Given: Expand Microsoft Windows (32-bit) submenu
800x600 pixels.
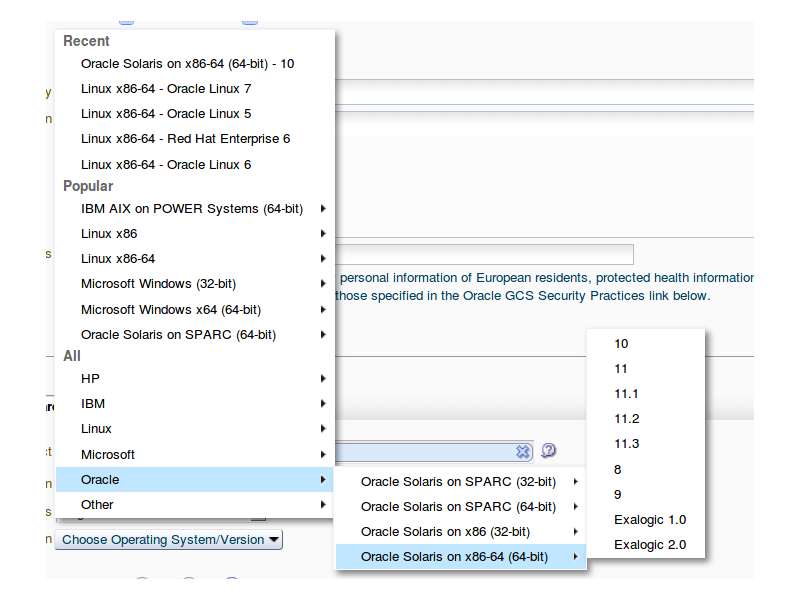Looking at the screenshot, I should click(195, 284).
